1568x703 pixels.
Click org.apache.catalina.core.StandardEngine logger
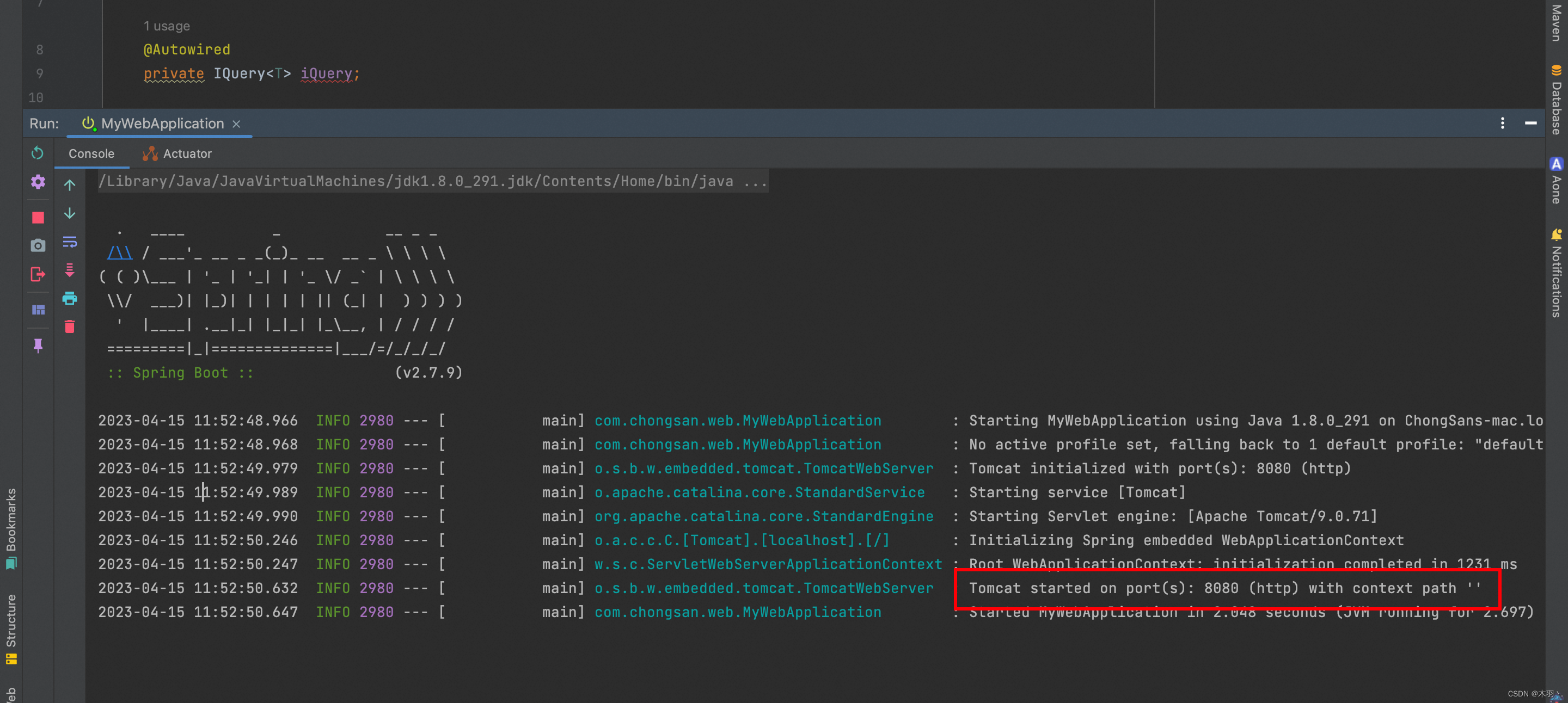[764, 516]
